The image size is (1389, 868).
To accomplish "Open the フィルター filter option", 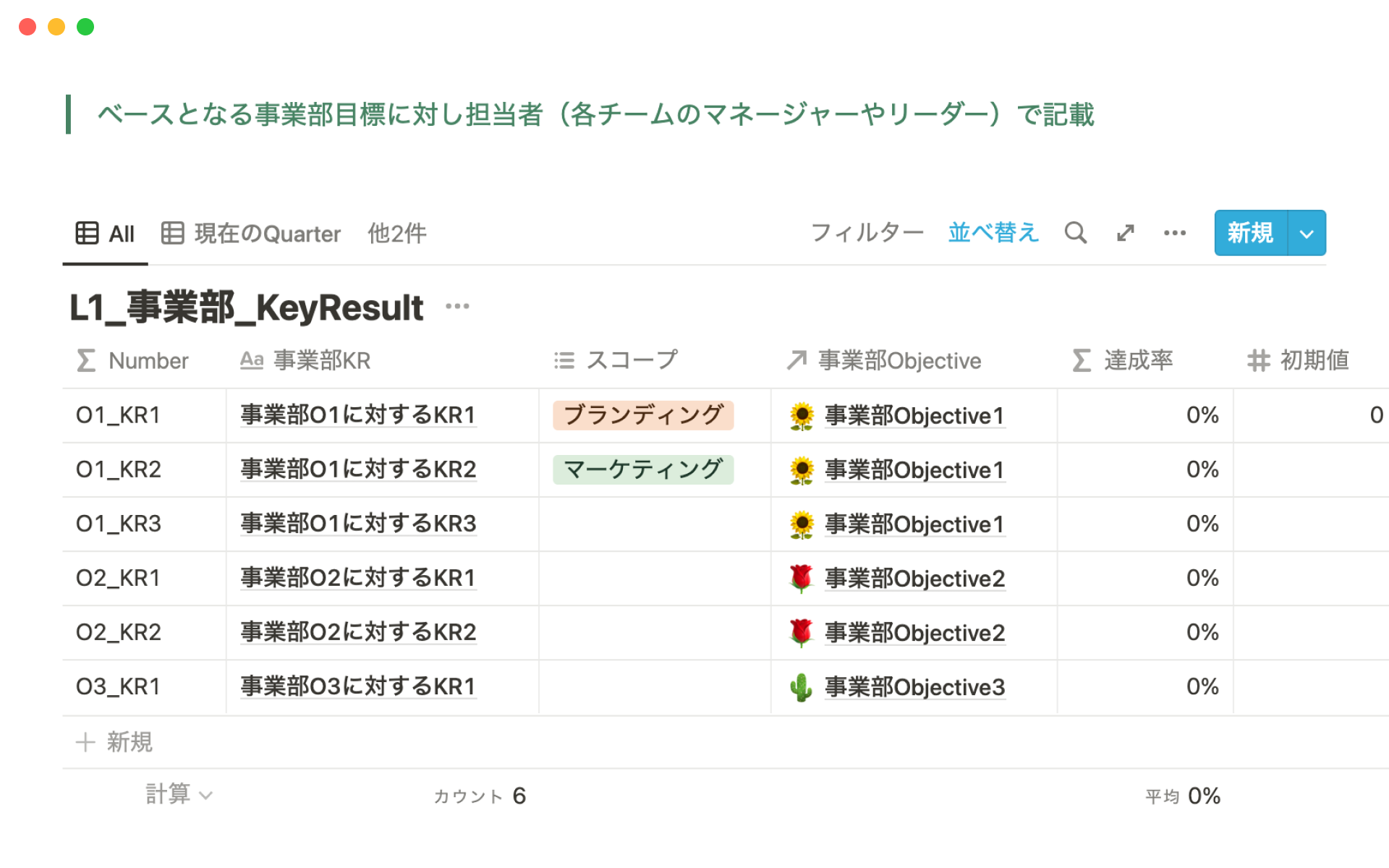I will (867, 233).
